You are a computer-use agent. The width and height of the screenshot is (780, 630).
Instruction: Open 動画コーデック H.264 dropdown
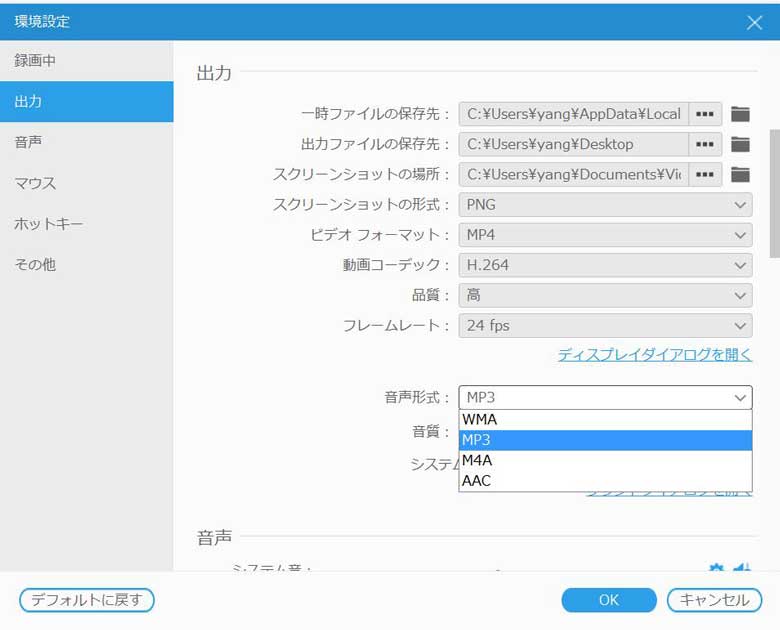pyautogui.click(x=605, y=265)
